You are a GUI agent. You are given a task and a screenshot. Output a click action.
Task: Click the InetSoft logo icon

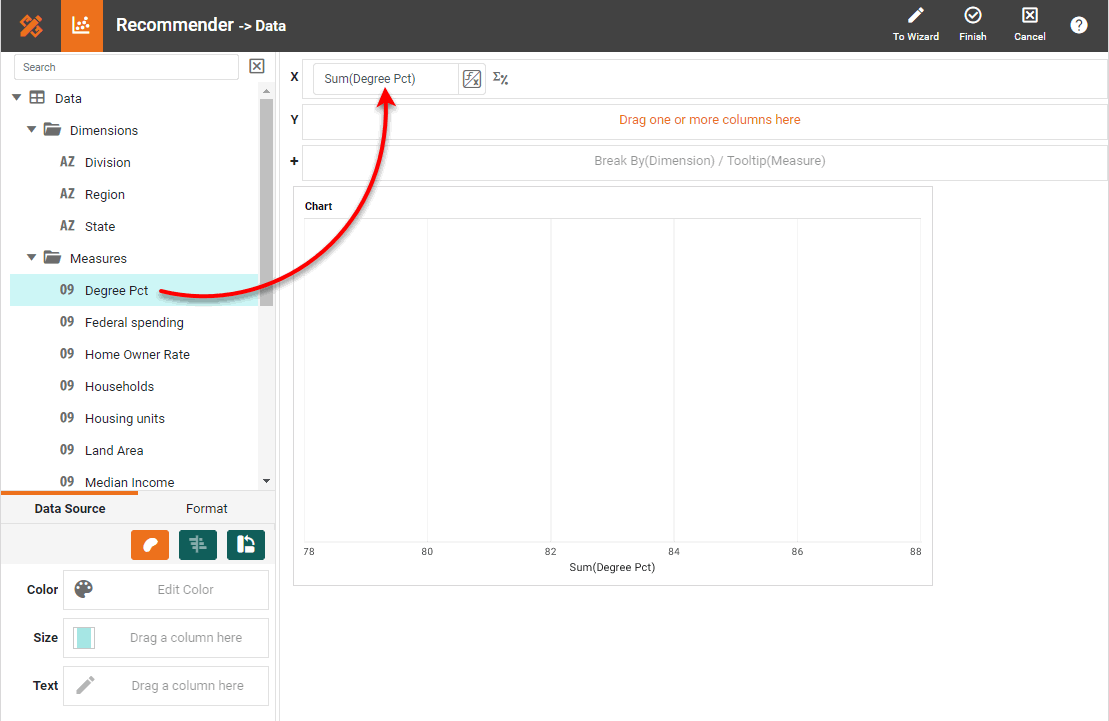click(30, 25)
